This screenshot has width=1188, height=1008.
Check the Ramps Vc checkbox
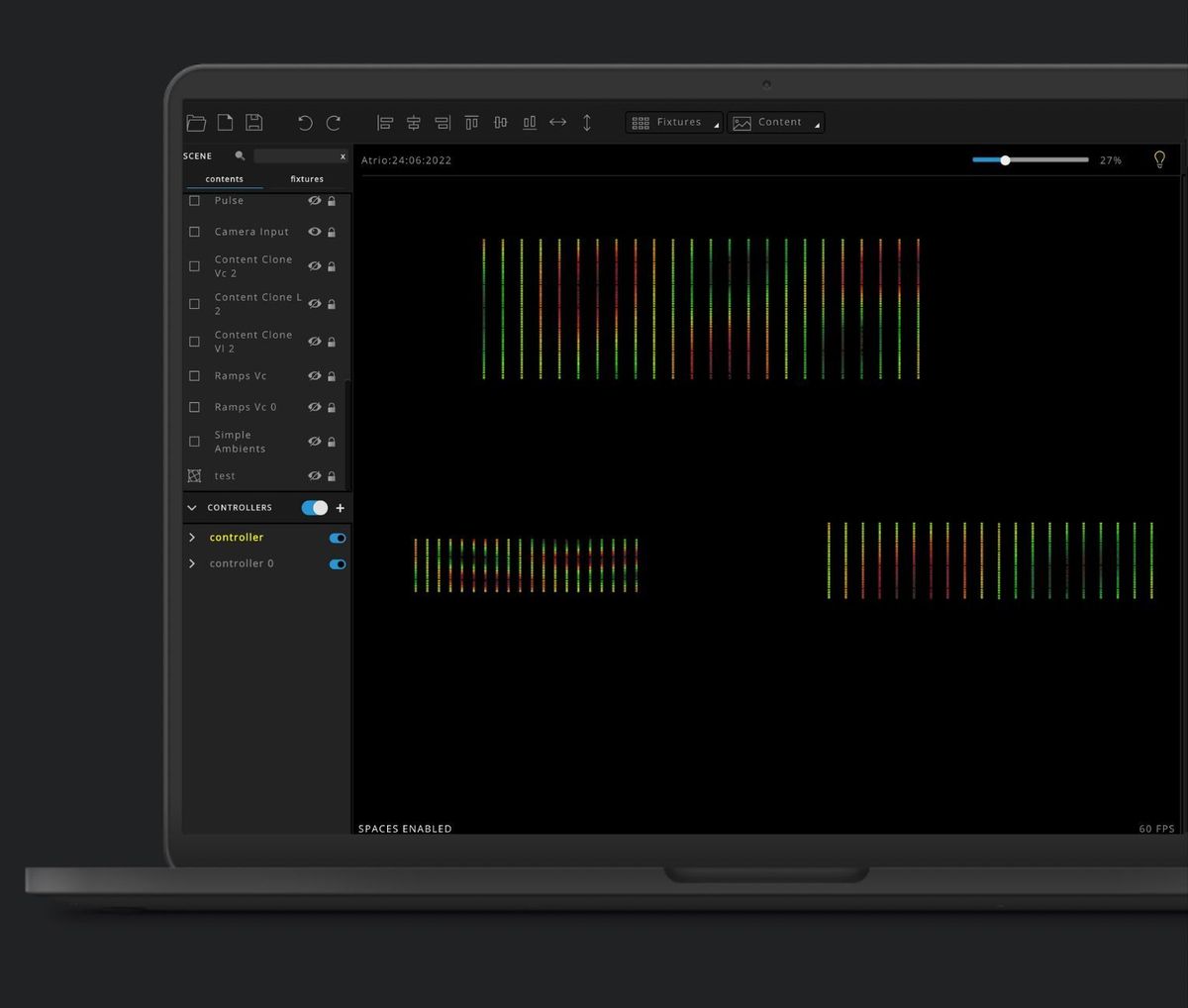[x=194, y=376]
